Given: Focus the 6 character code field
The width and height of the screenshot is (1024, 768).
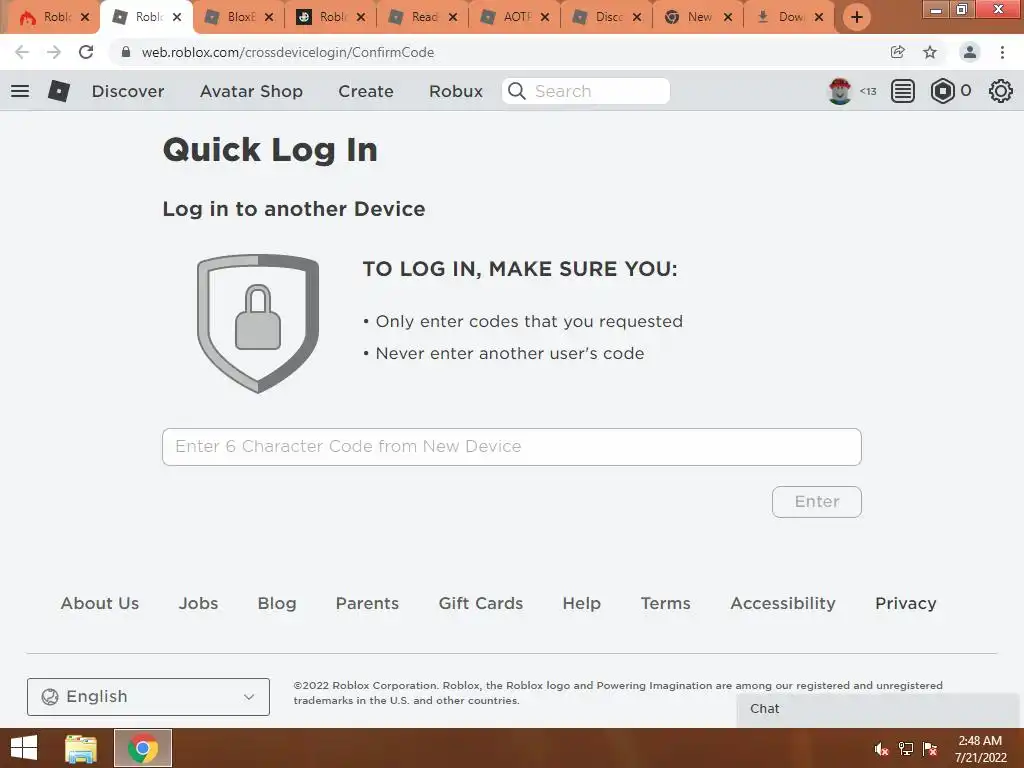Looking at the screenshot, I should click(511, 447).
